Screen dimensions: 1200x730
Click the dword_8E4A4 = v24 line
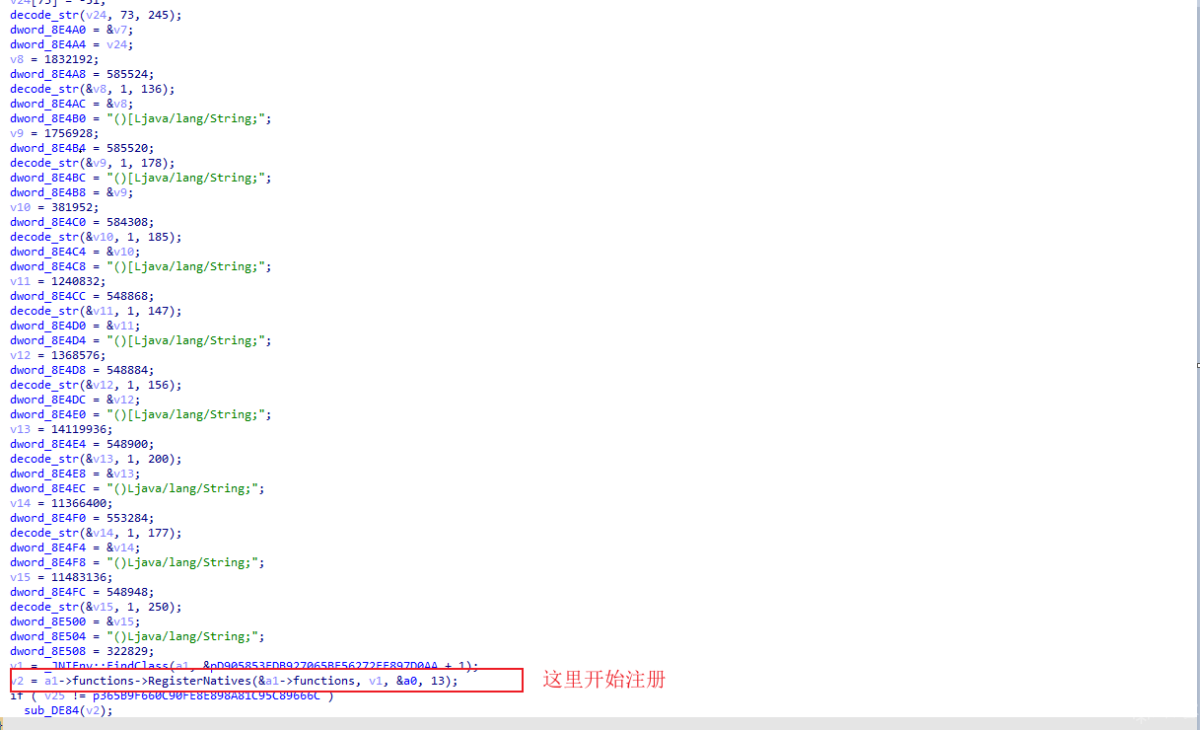tap(70, 44)
